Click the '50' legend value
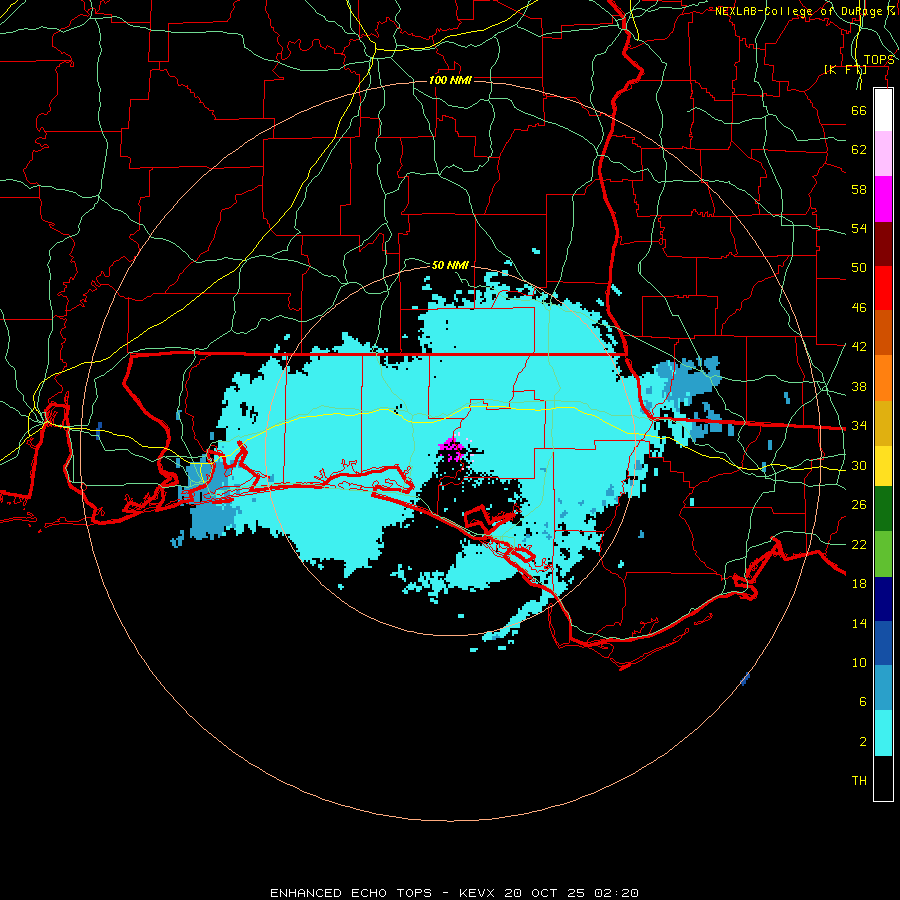This screenshot has width=900, height=900. tap(859, 268)
